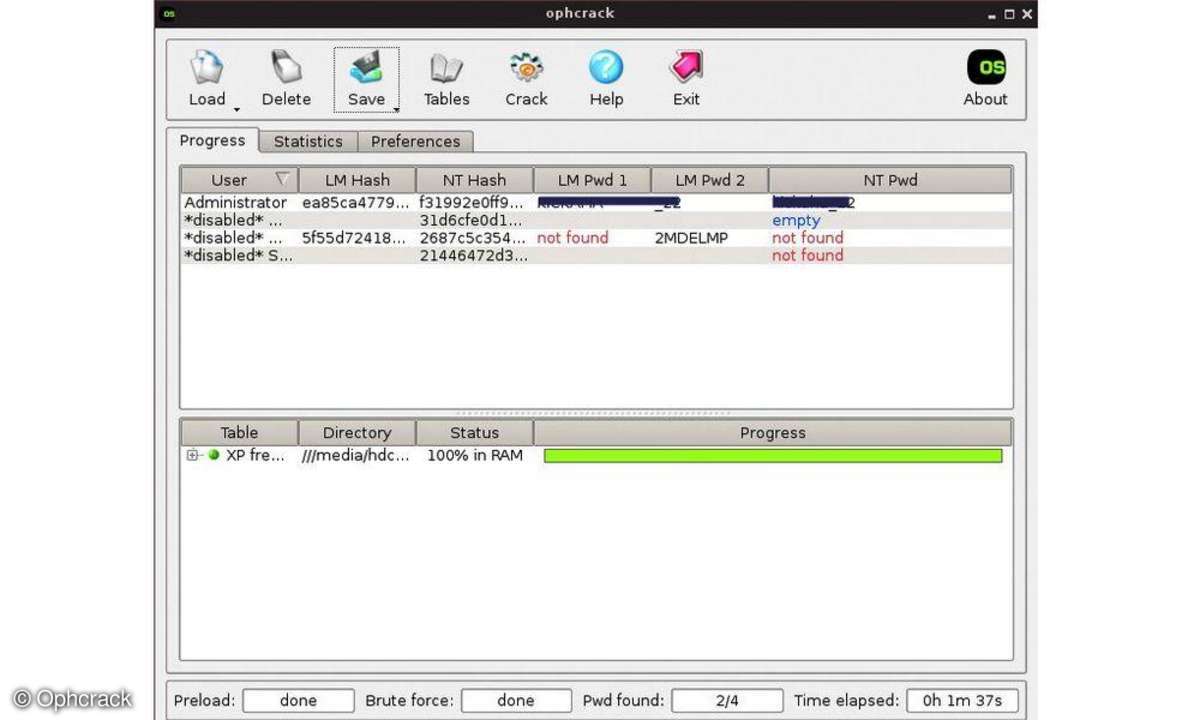This screenshot has height=720, width=1200.
Task: Click the NT Pwd column header
Action: point(890,180)
